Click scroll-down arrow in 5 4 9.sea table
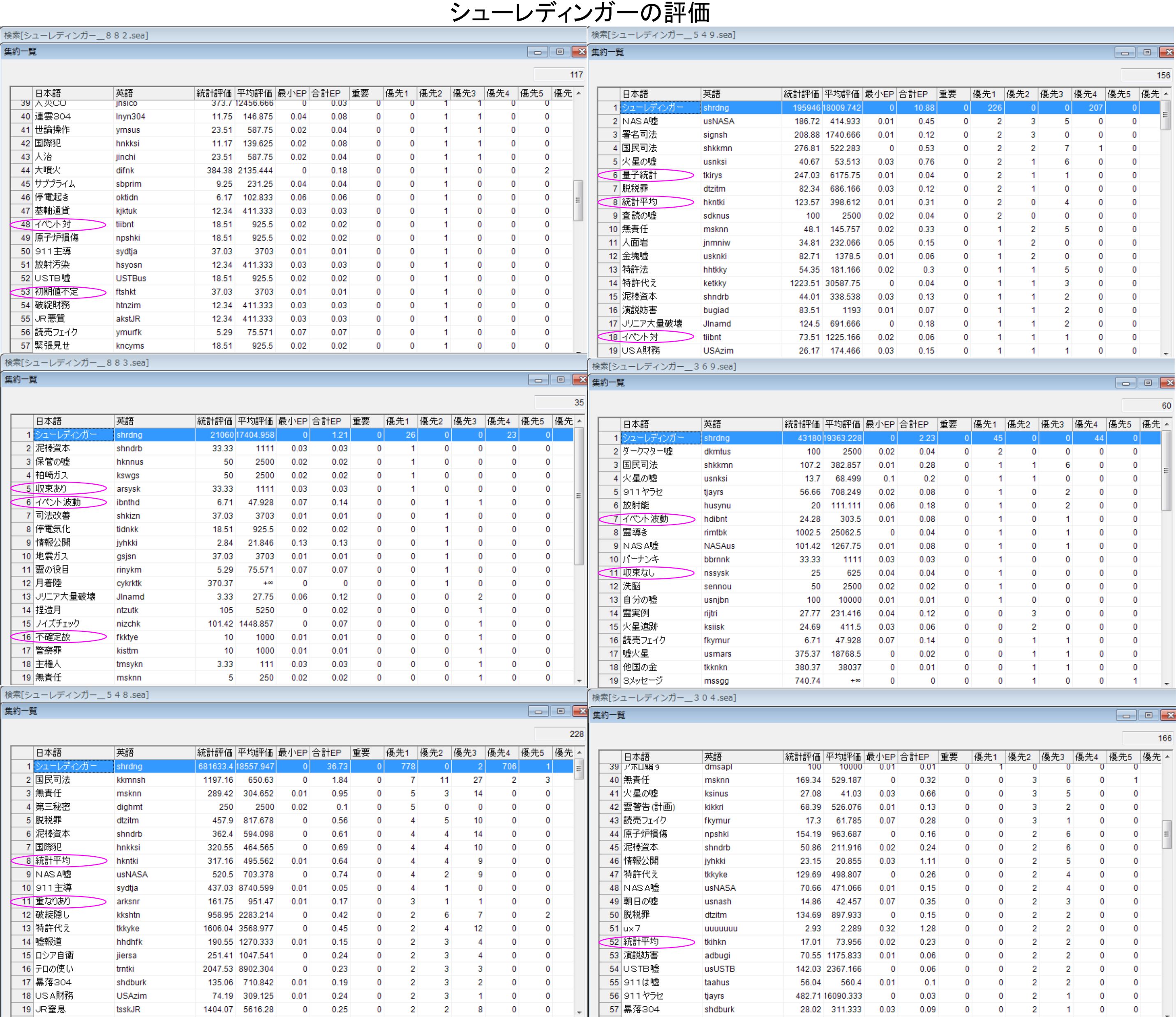This screenshot has height=1017, width=1176. pos(1166,354)
